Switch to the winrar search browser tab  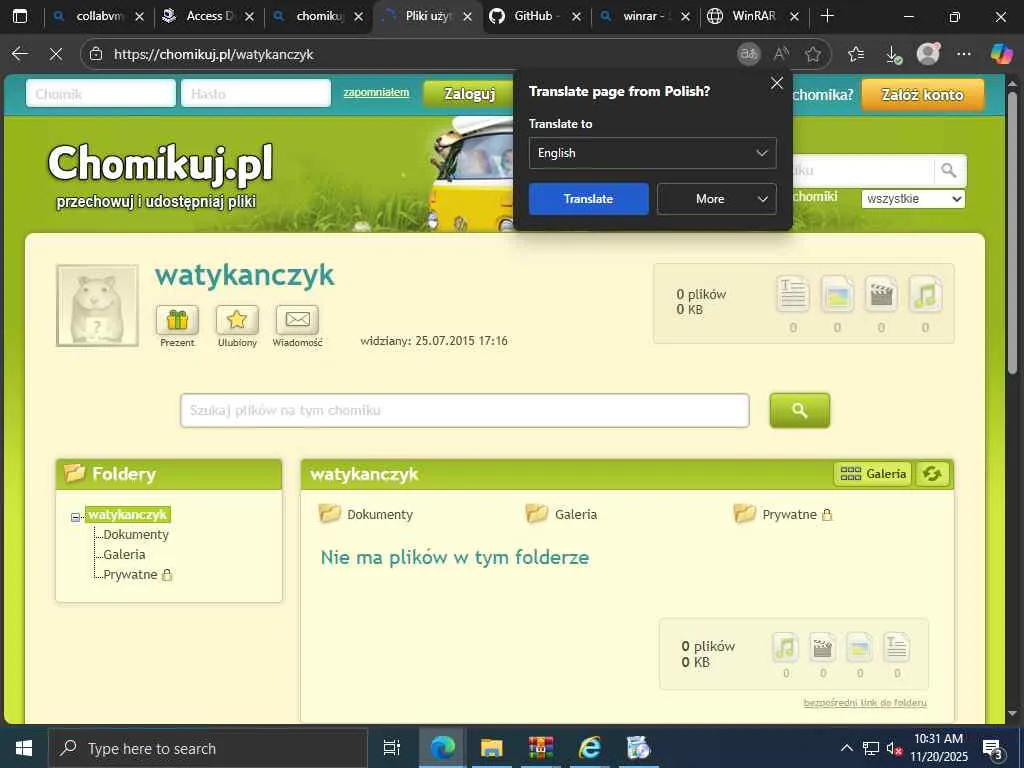point(645,16)
